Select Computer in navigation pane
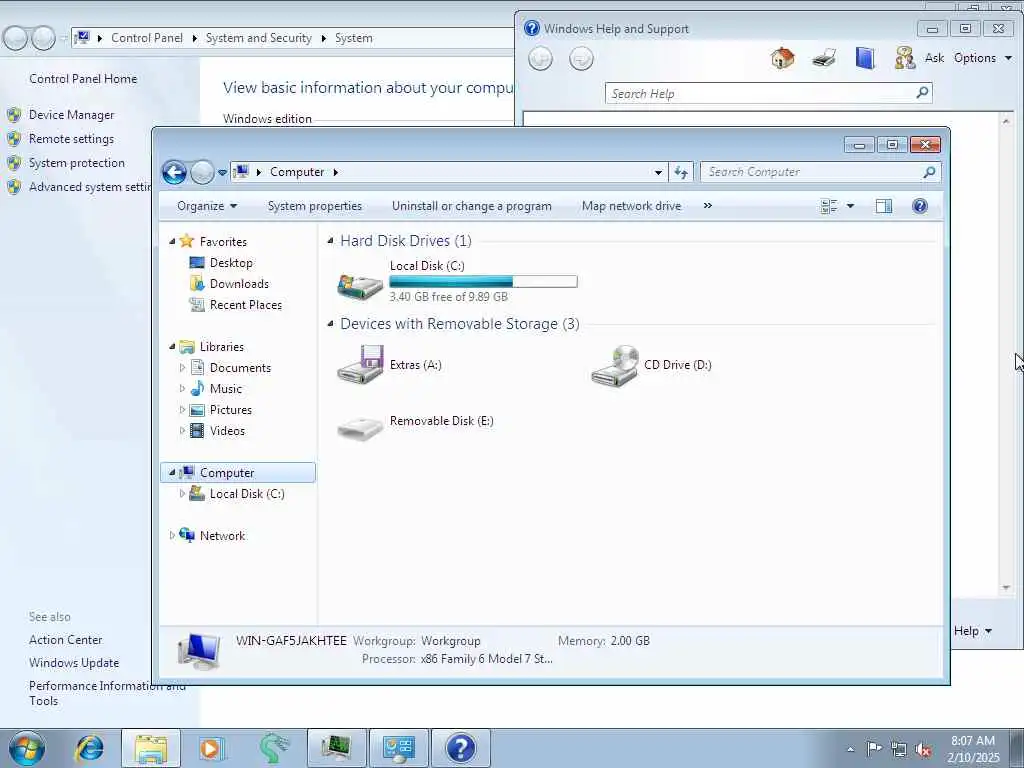This screenshot has width=1024, height=768. click(238, 472)
